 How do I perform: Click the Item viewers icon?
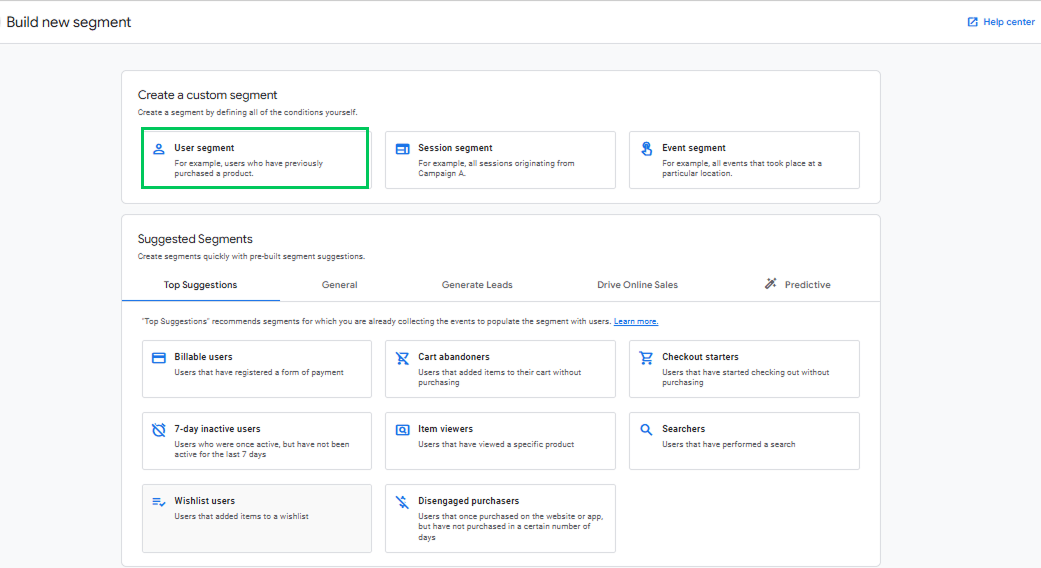(402, 430)
